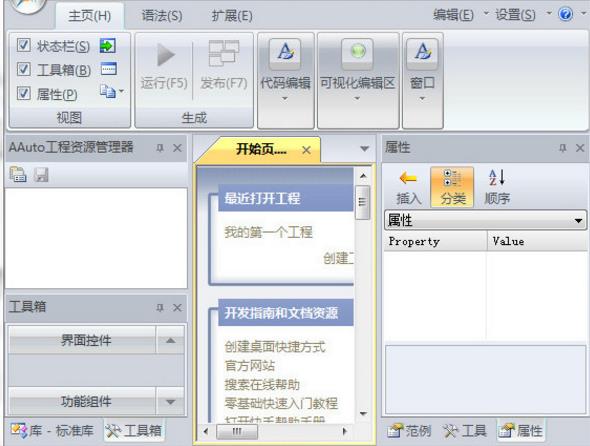
Task: Click the Run (运行 F5) play icon
Action: (x=166, y=55)
